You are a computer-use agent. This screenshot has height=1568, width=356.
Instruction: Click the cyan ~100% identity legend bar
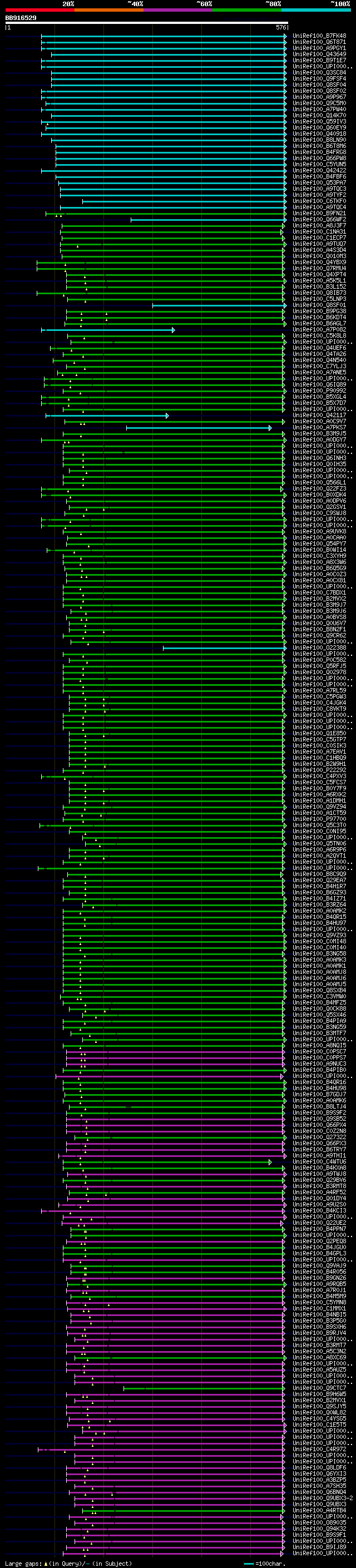coord(316,11)
